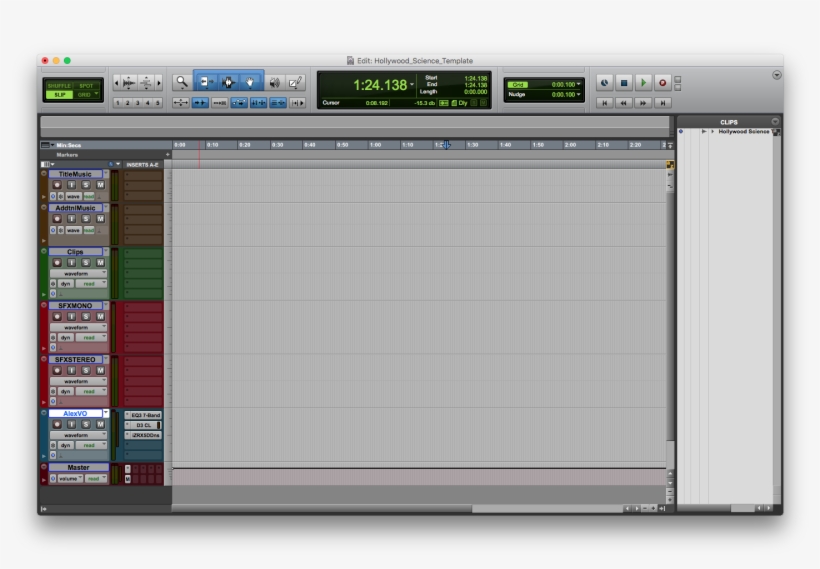Stop playback with the Stop button
Image resolution: width=820 pixels, height=569 pixels.
click(623, 83)
